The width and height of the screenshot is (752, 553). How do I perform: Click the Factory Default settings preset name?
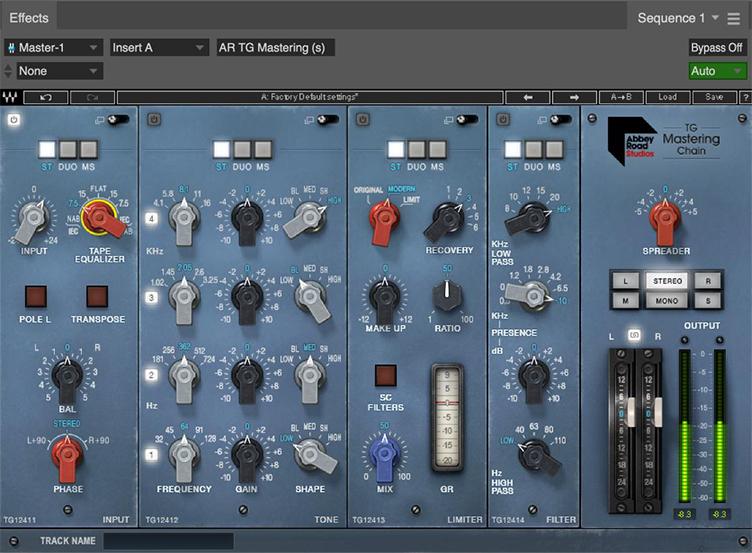(310, 97)
